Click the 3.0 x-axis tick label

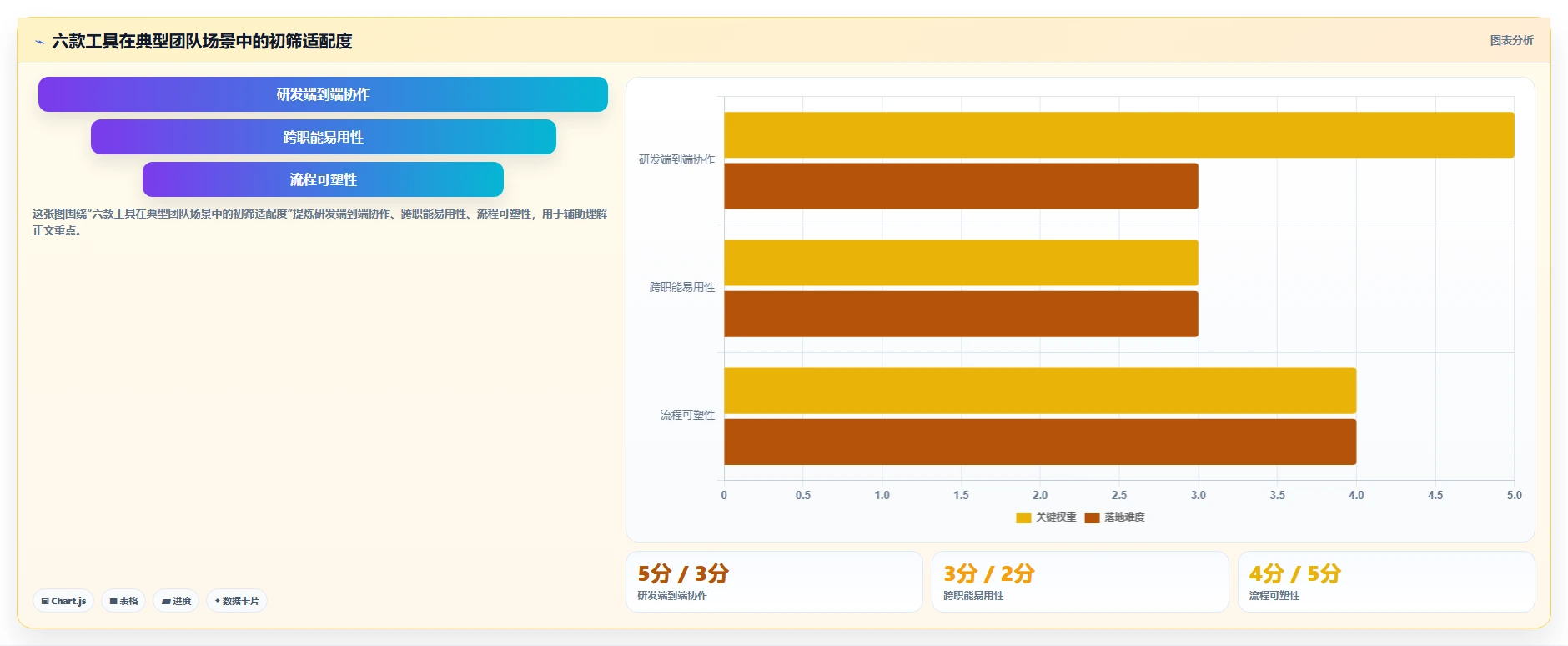point(1198,495)
